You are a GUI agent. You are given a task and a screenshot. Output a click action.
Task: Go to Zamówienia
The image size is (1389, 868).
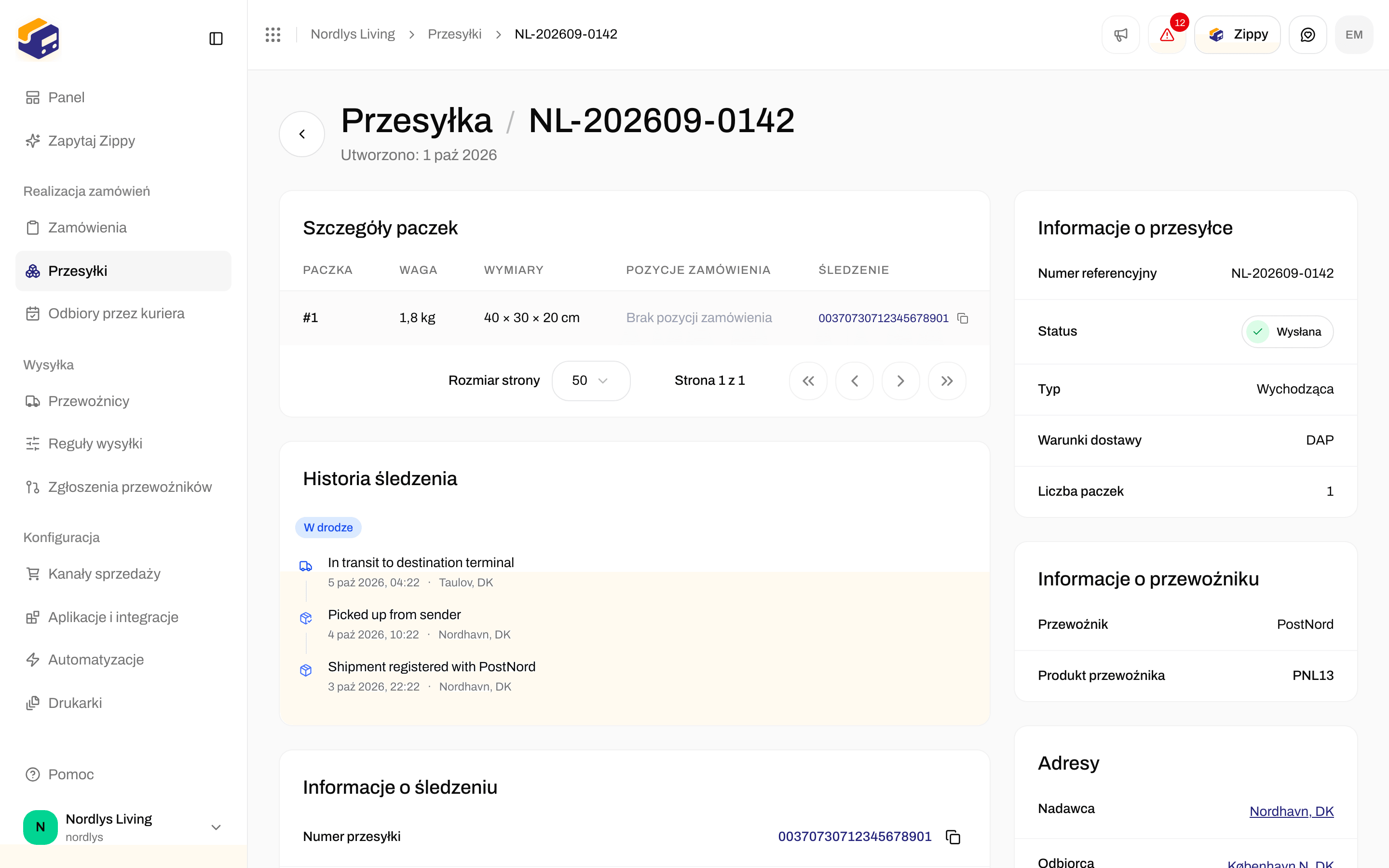point(123,228)
